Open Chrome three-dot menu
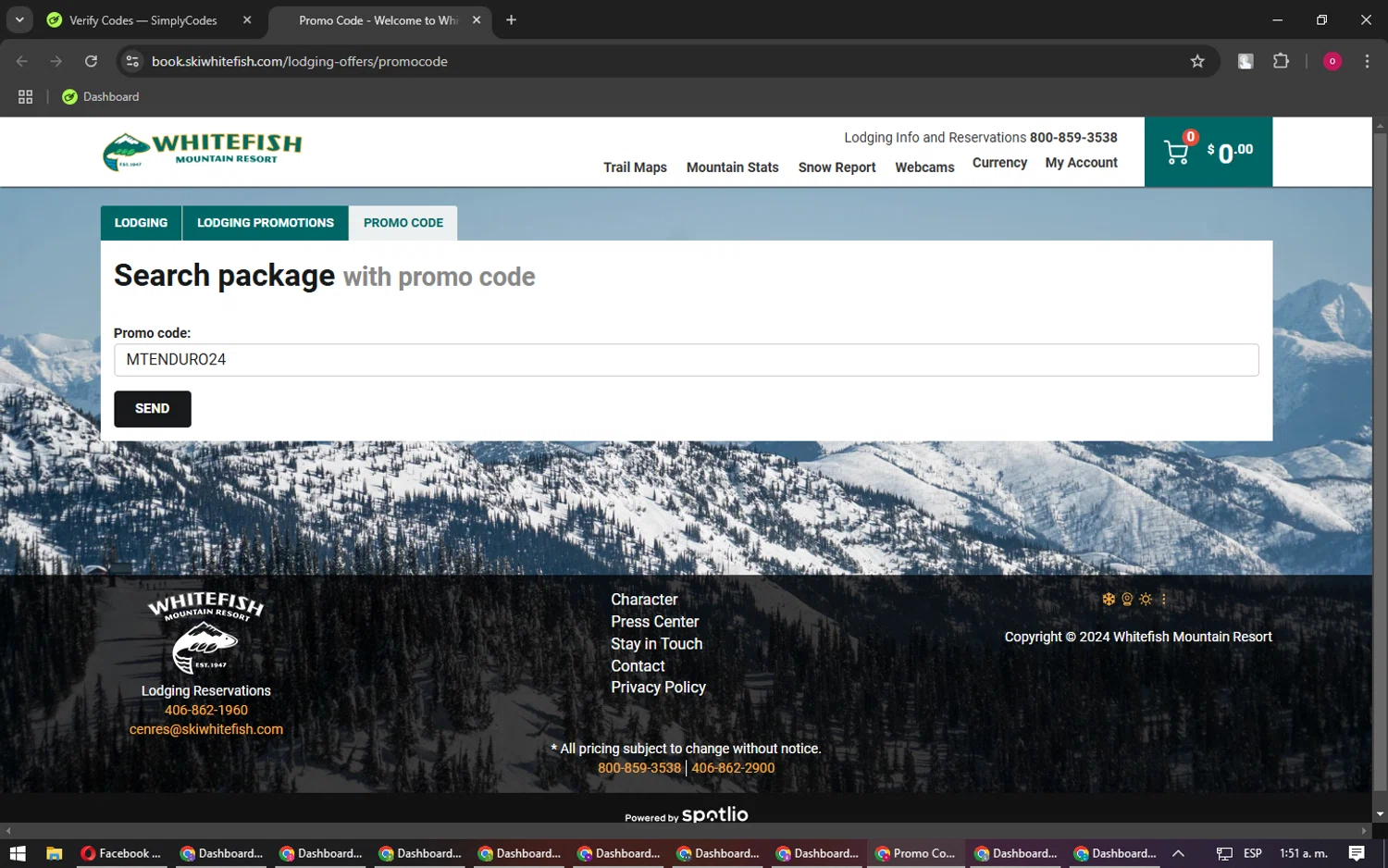Viewport: 1388px width, 868px height. click(x=1367, y=61)
